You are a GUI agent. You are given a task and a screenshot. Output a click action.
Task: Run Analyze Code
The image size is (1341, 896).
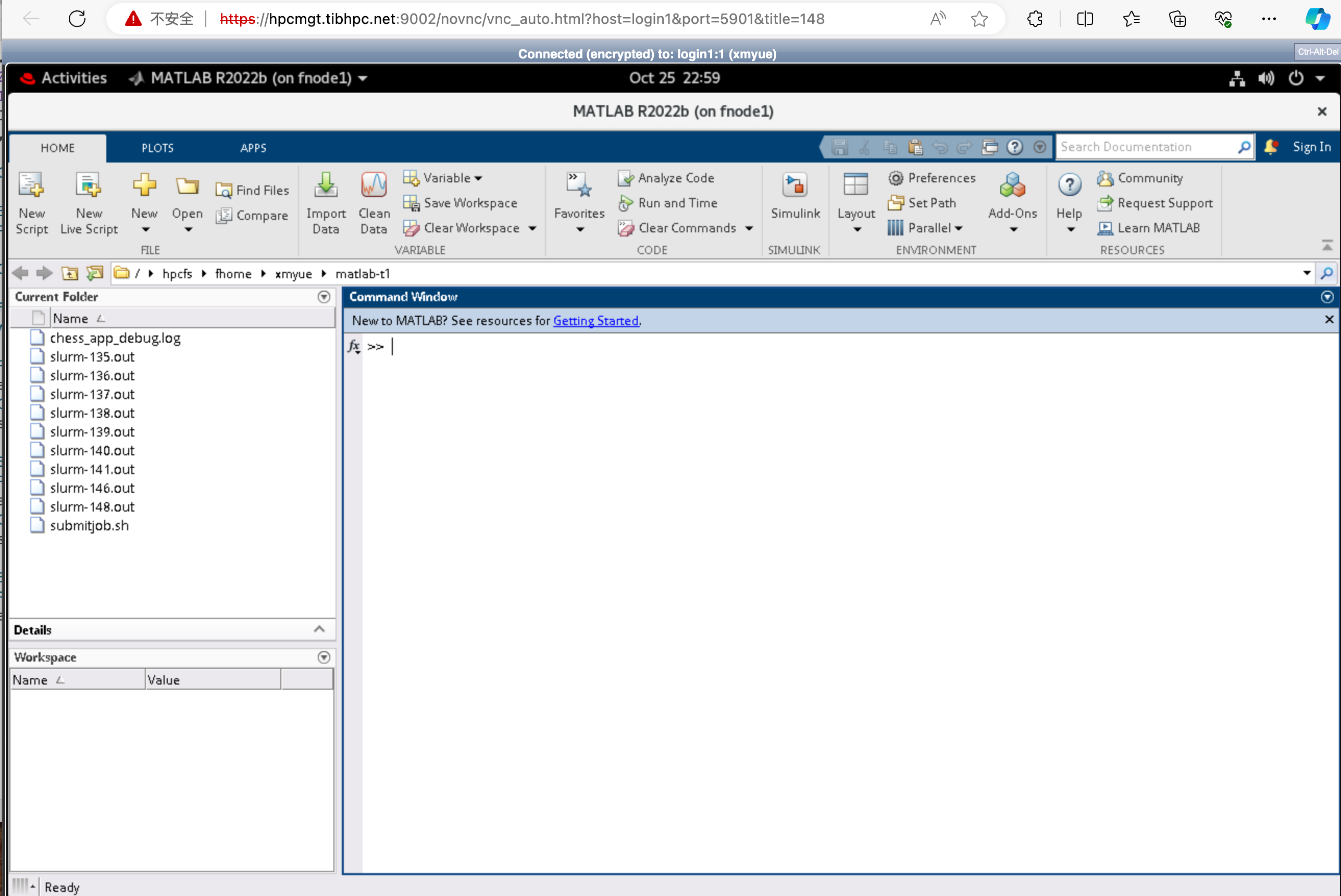(x=666, y=178)
